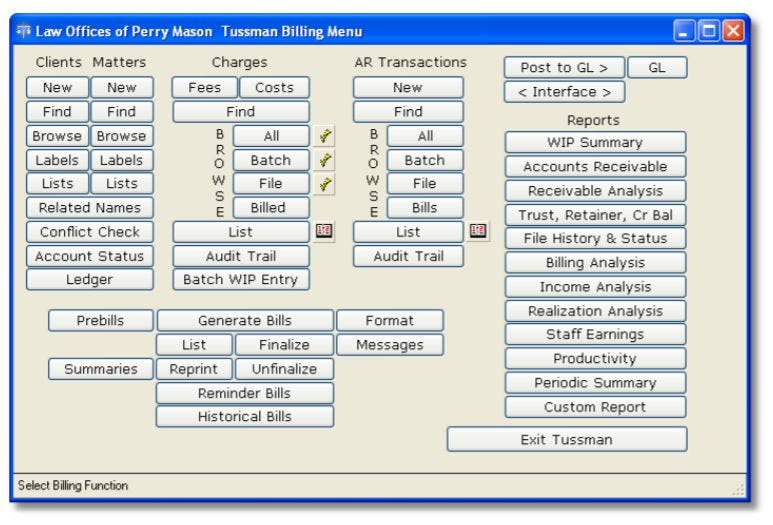Open the WIP Summary report
Image resolution: width=773 pixels, height=525 pixels.
[x=596, y=142]
